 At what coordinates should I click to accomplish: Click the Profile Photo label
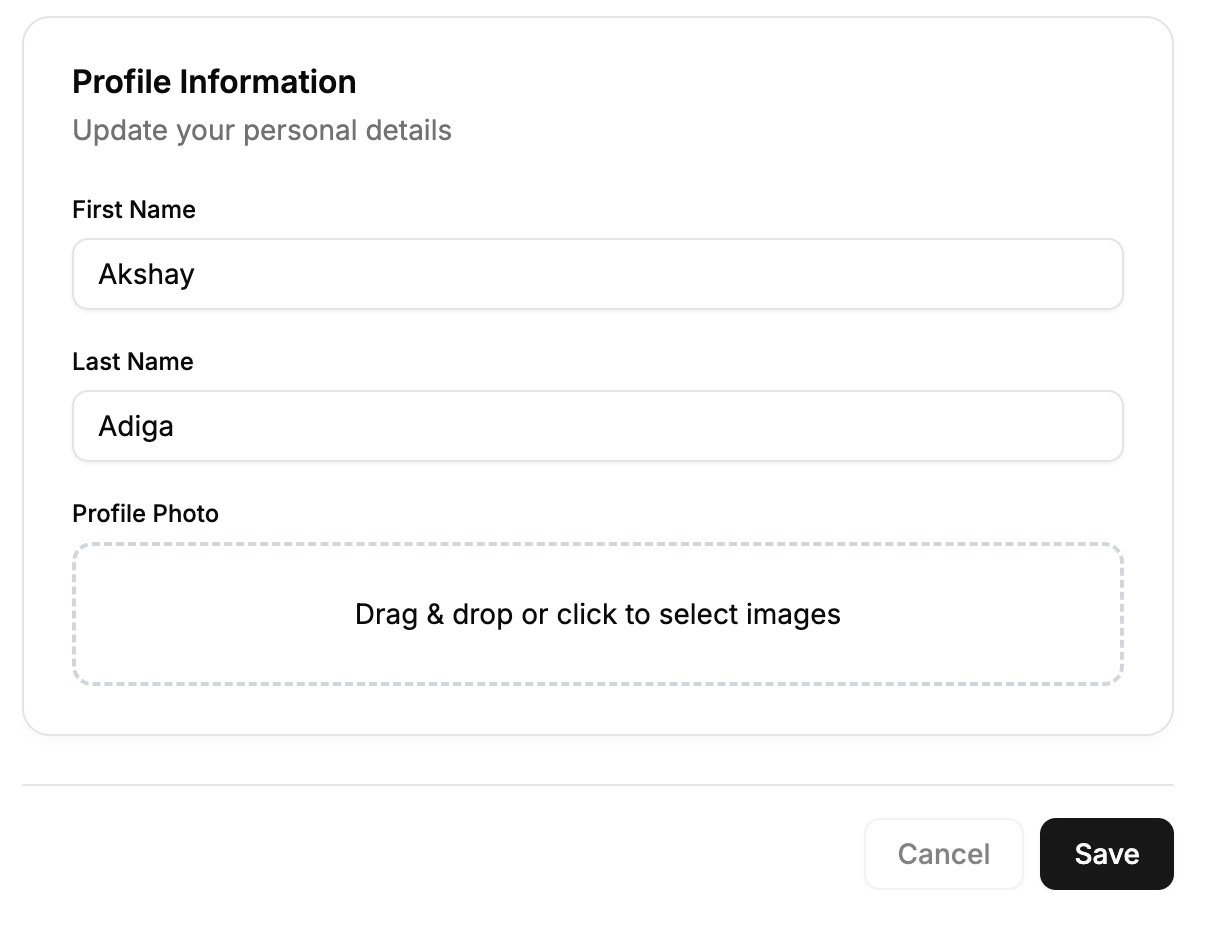(145, 514)
